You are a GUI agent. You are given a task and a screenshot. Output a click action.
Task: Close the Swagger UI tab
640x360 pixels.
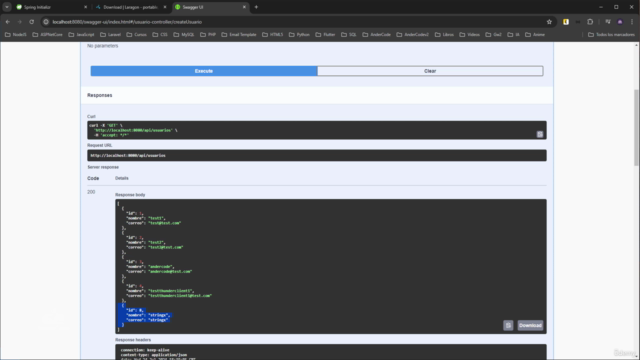244,7
